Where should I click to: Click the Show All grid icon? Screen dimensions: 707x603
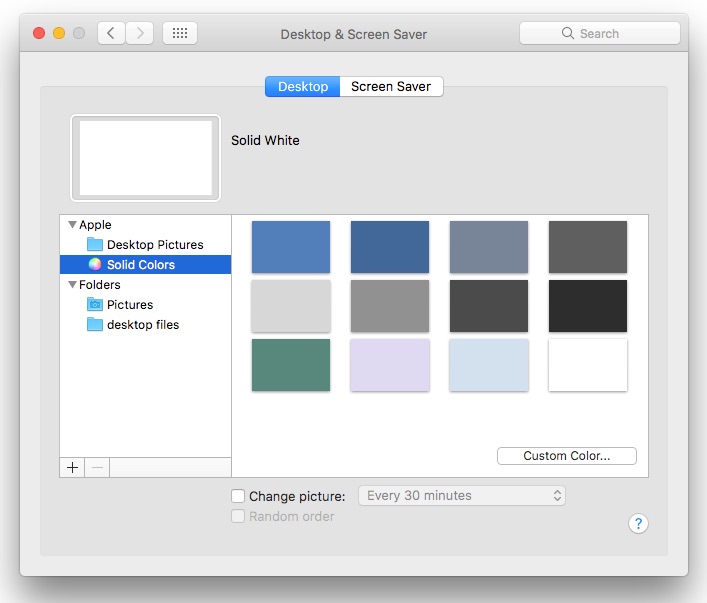click(x=180, y=33)
